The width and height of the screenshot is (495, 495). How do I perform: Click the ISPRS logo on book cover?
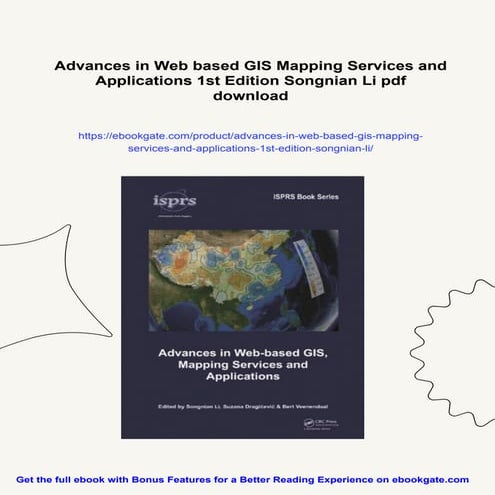(175, 203)
